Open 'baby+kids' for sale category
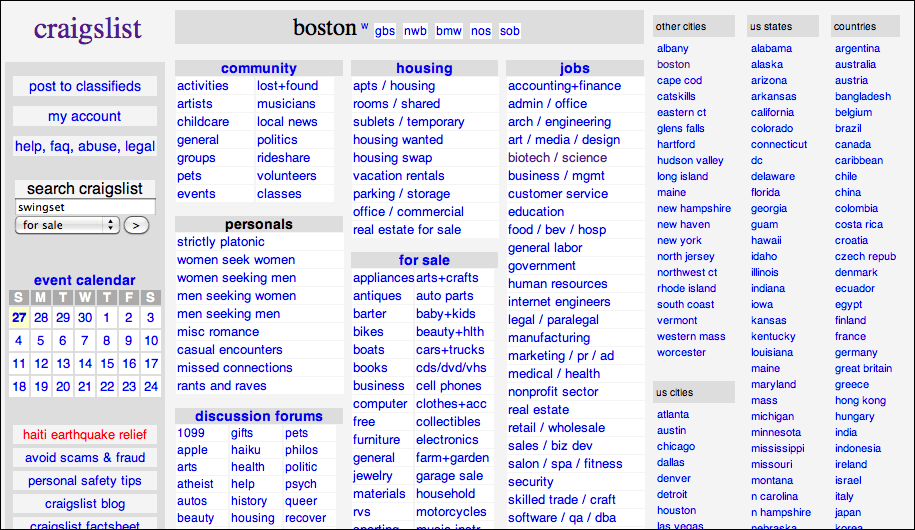 [446, 313]
